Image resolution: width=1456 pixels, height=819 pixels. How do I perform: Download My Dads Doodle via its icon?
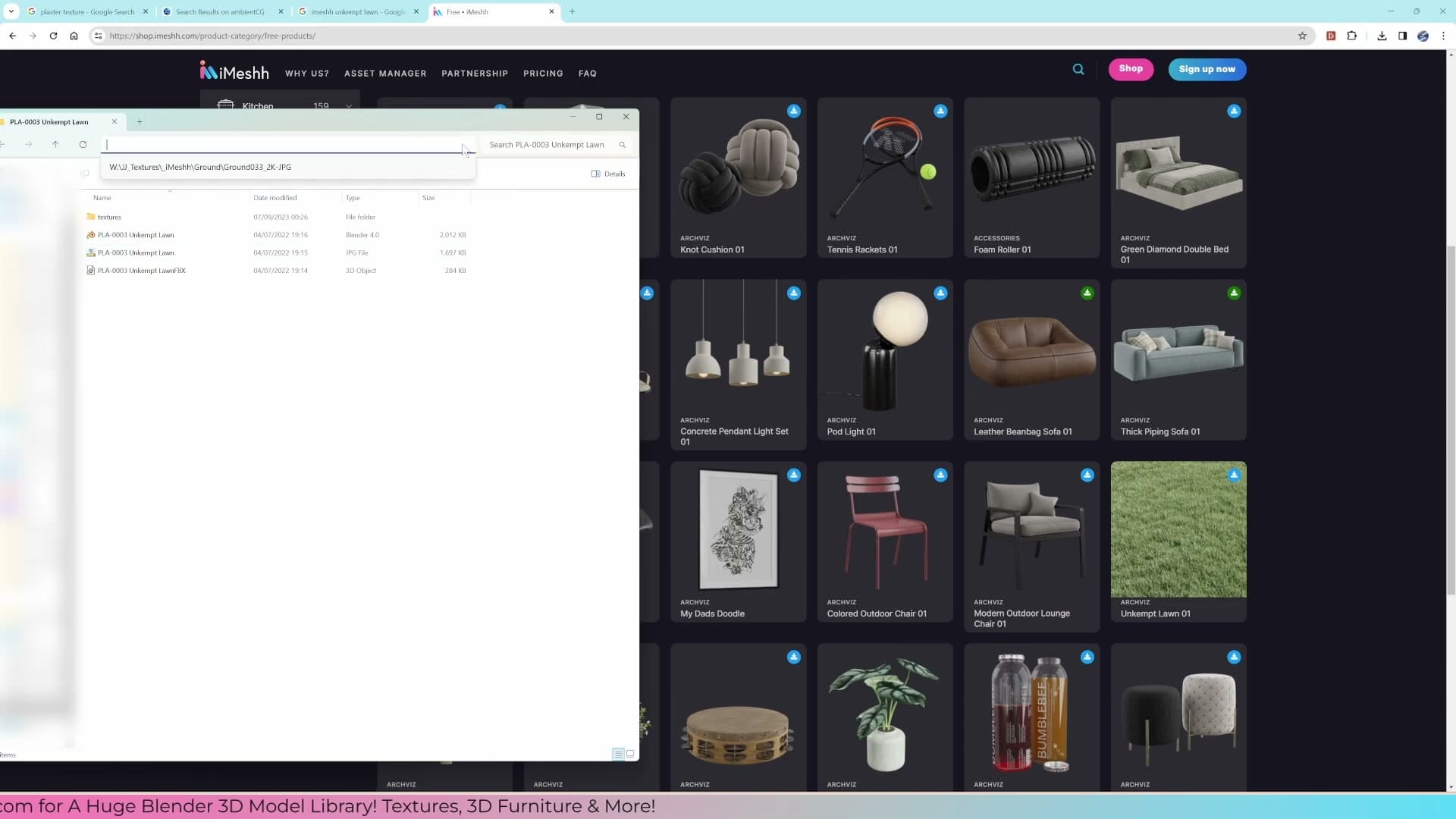click(794, 475)
